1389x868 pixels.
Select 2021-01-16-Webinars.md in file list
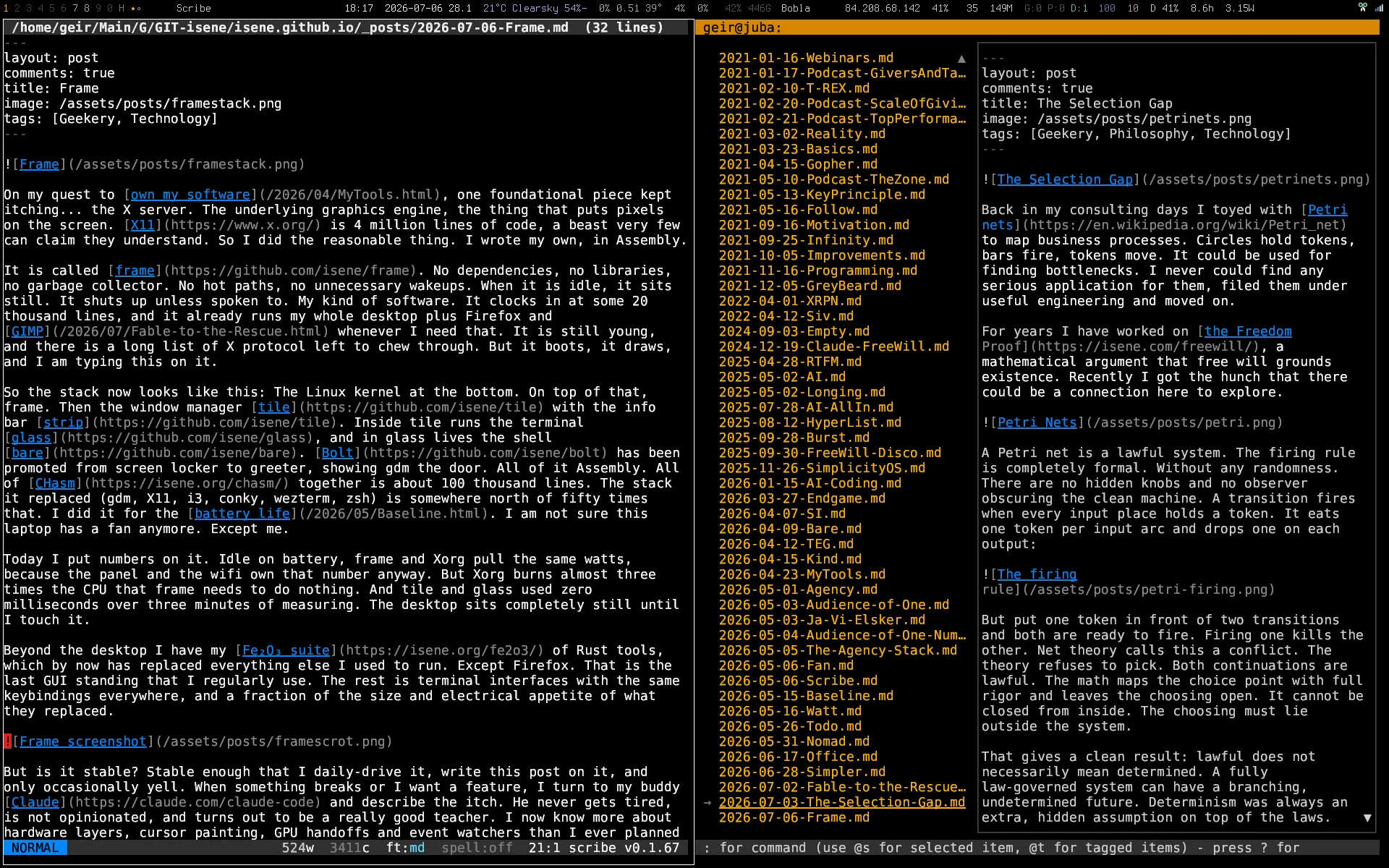pyautogui.click(x=806, y=58)
